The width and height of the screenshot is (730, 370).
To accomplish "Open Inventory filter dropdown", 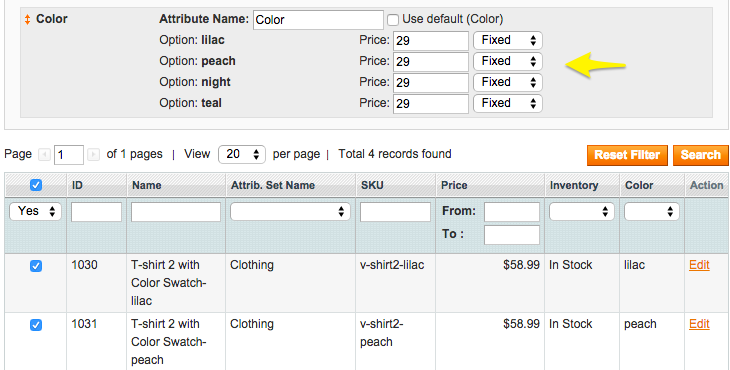I will (582, 212).
